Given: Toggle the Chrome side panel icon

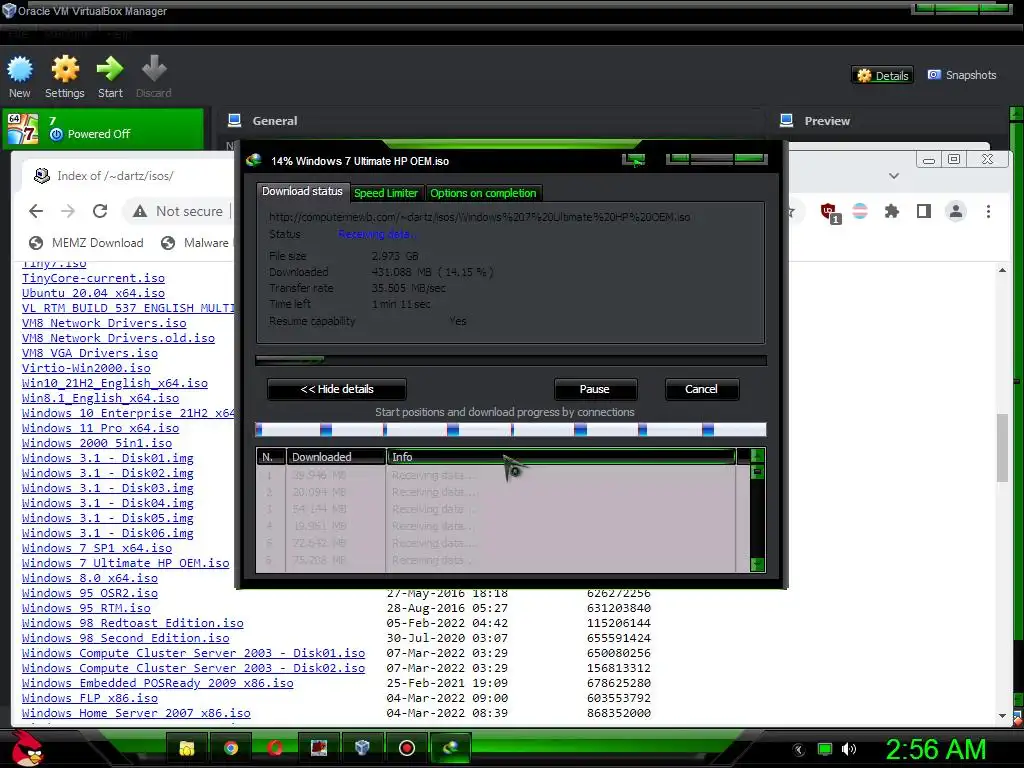Looking at the screenshot, I should pyautogui.click(x=923, y=211).
